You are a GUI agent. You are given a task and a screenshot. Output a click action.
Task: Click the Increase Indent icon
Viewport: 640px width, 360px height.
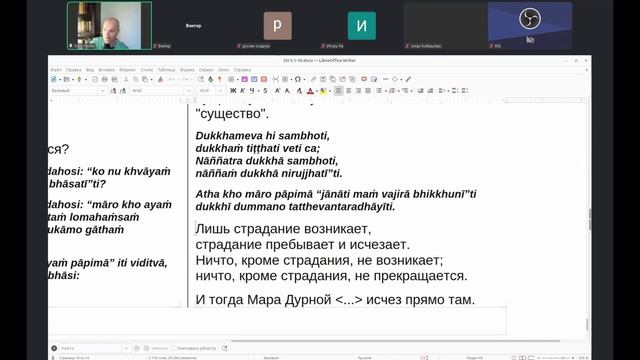pos(420,91)
